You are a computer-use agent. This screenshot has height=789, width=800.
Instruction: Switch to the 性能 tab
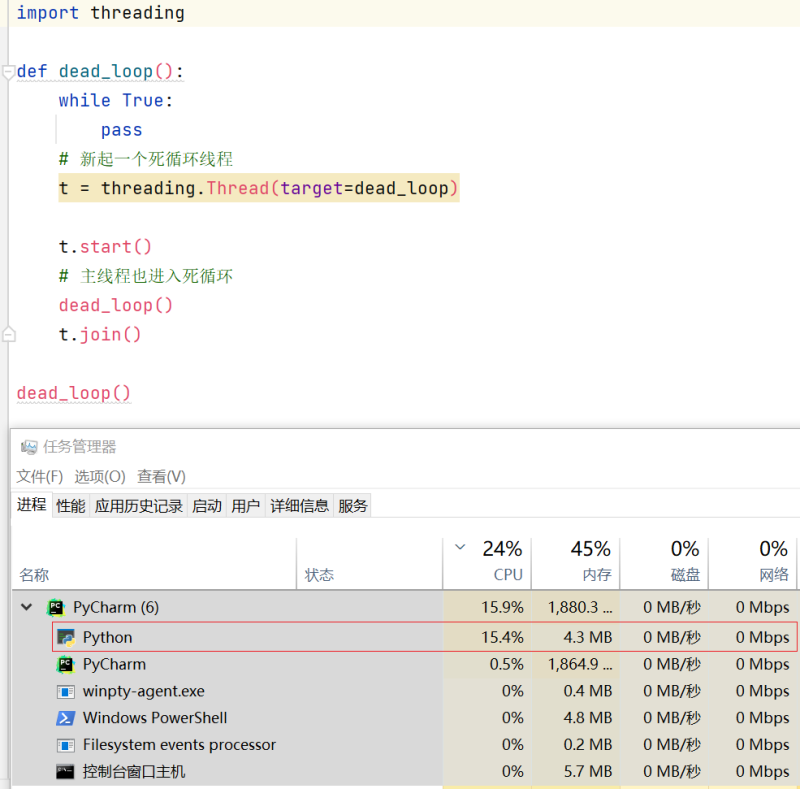pyautogui.click(x=71, y=506)
